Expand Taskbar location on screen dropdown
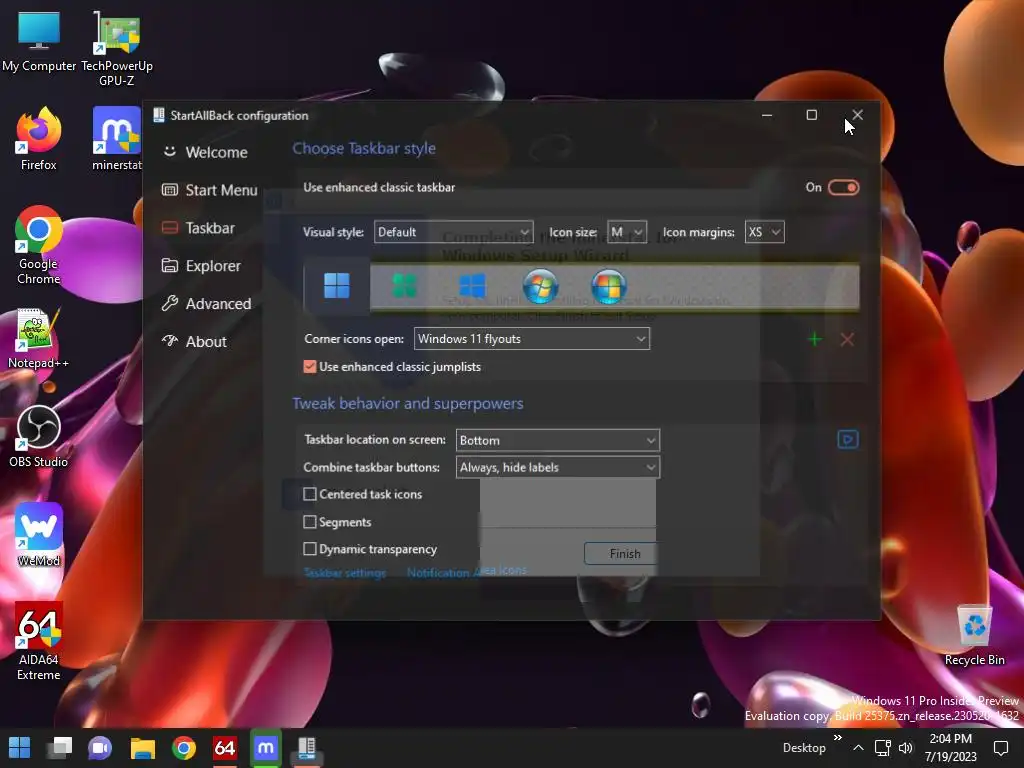This screenshot has width=1024, height=768. 558,440
